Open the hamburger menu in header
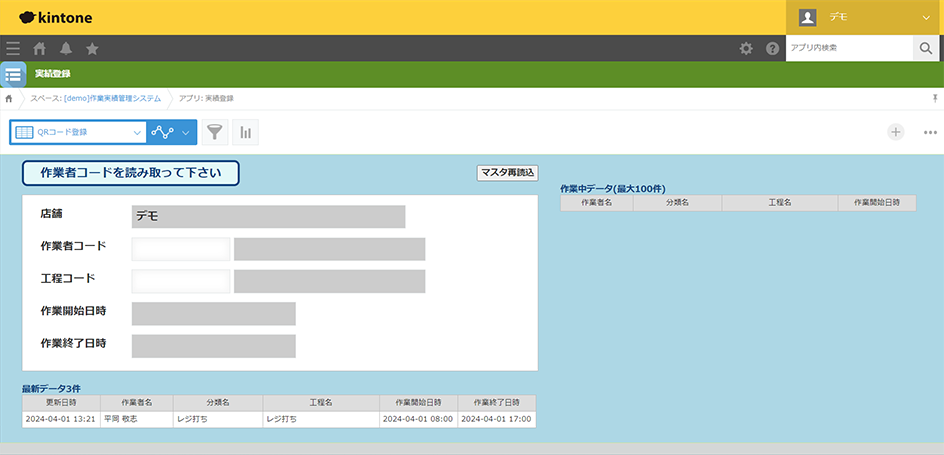This screenshot has width=944, height=455. coord(13,48)
